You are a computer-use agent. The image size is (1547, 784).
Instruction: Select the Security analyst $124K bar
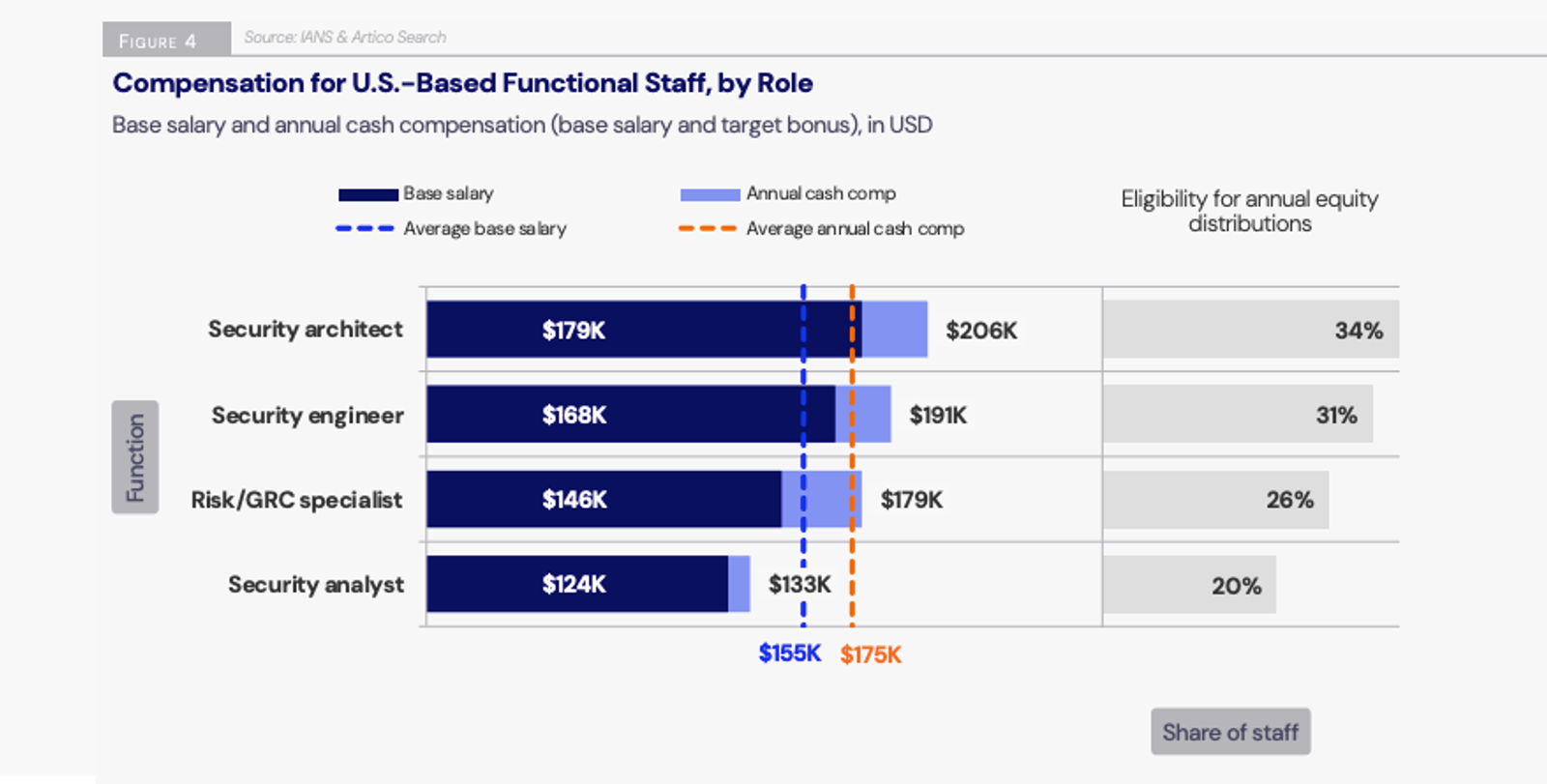pyautogui.click(x=576, y=584)
